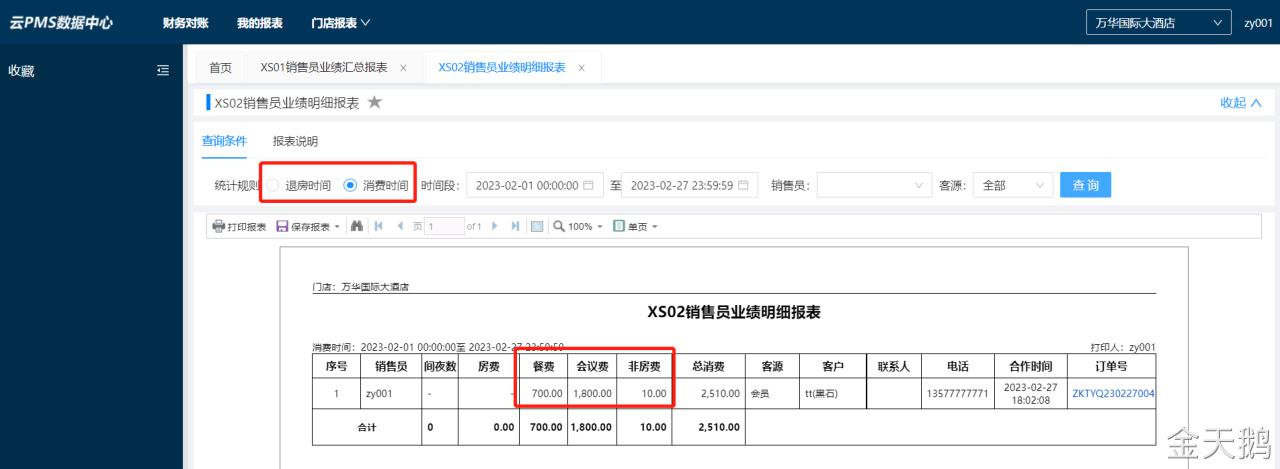Click the 订单号 column header
The width and height of the screenshot is (1280, 469).
click(x=1110, y=366)
